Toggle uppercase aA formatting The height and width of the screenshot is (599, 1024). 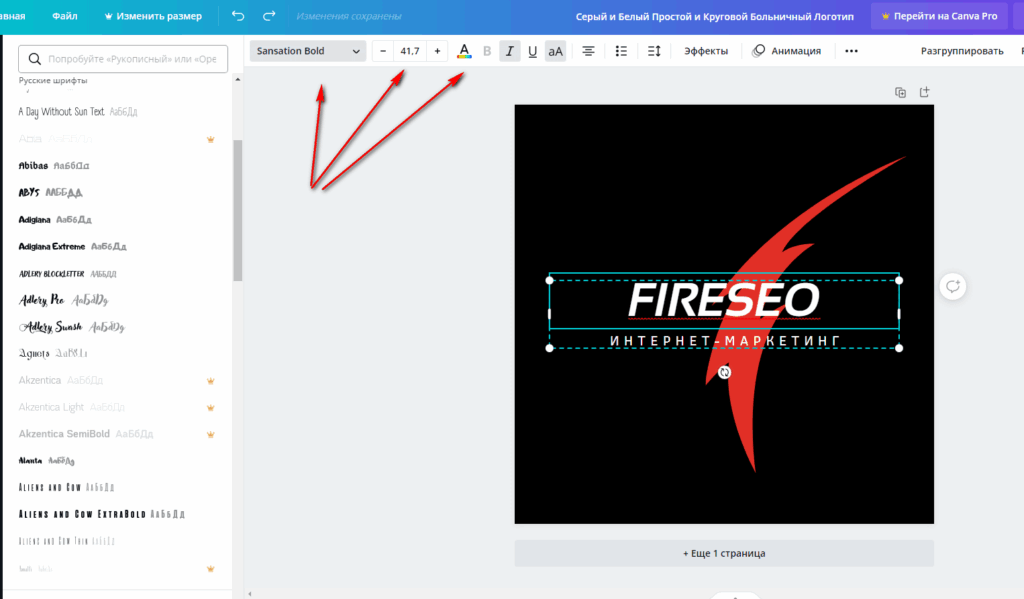[555, 51]
